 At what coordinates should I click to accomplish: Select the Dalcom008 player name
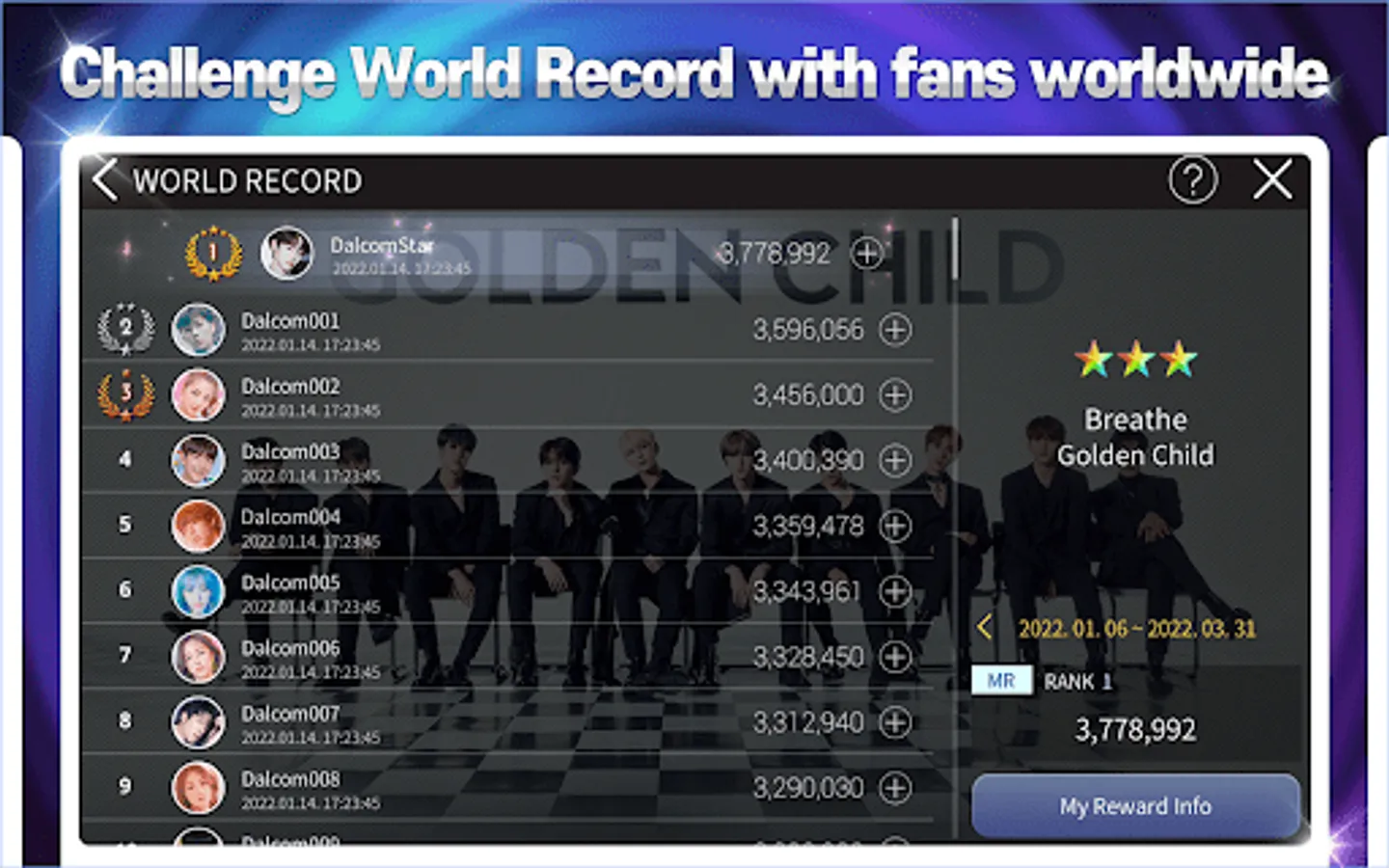tap(290, 779)
